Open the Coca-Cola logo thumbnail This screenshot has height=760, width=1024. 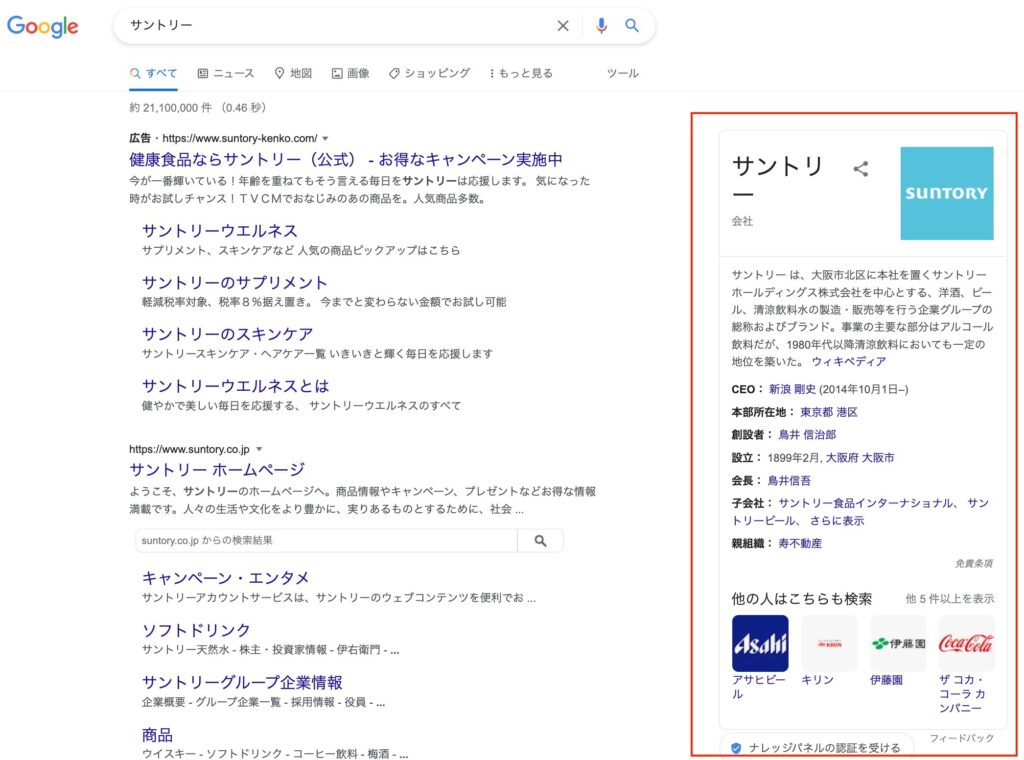967,643
